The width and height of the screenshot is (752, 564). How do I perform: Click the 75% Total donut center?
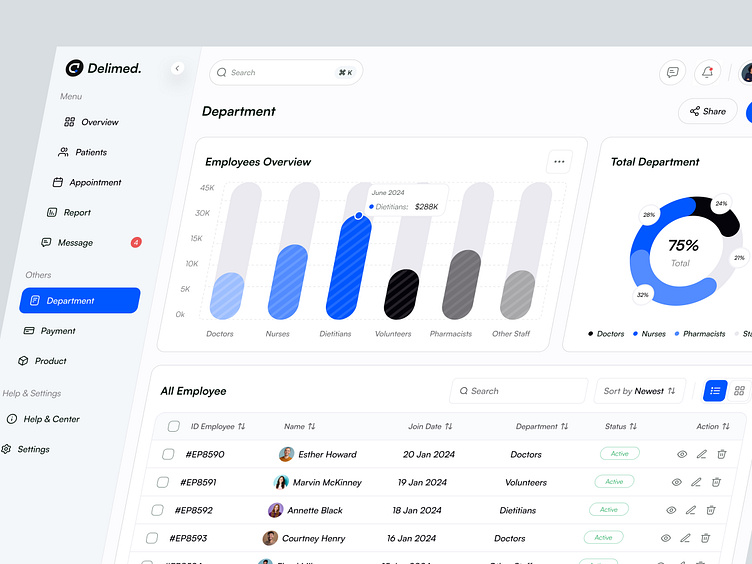click(683, 252)
